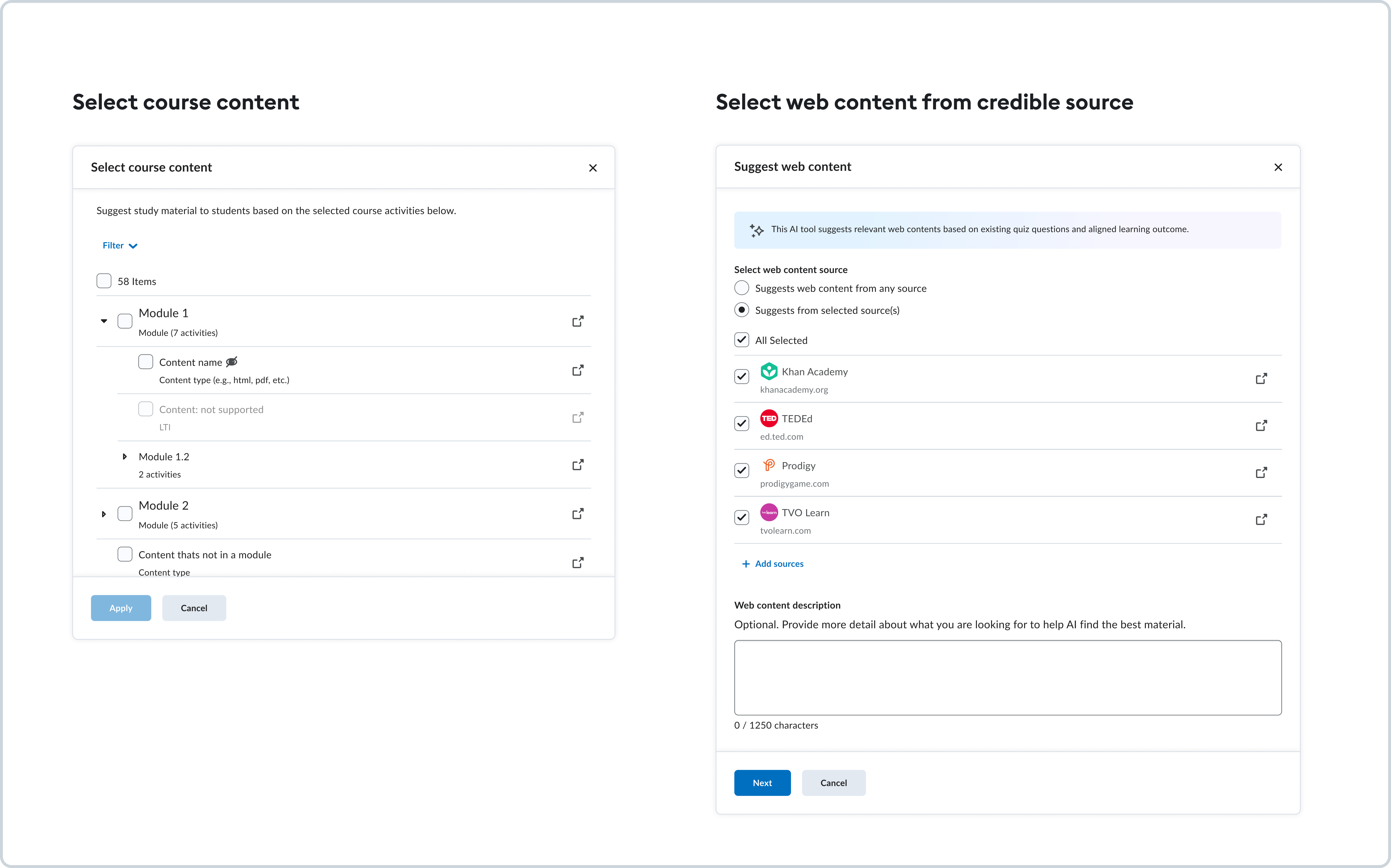Select 'Suggests from selected source(s)' radio
Image resolution: width=1391 pixels, height=868 pixels.
pyautogui.click(x=742, y=310)
